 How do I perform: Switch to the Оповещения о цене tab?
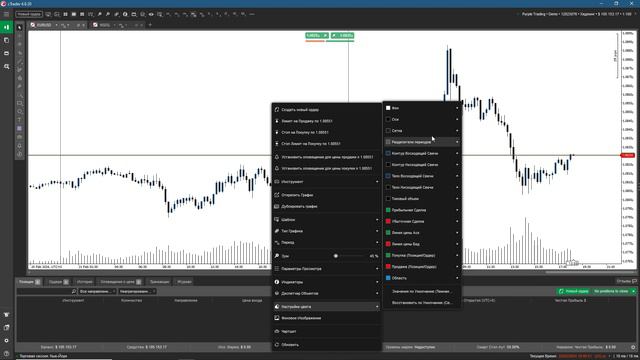120,282
